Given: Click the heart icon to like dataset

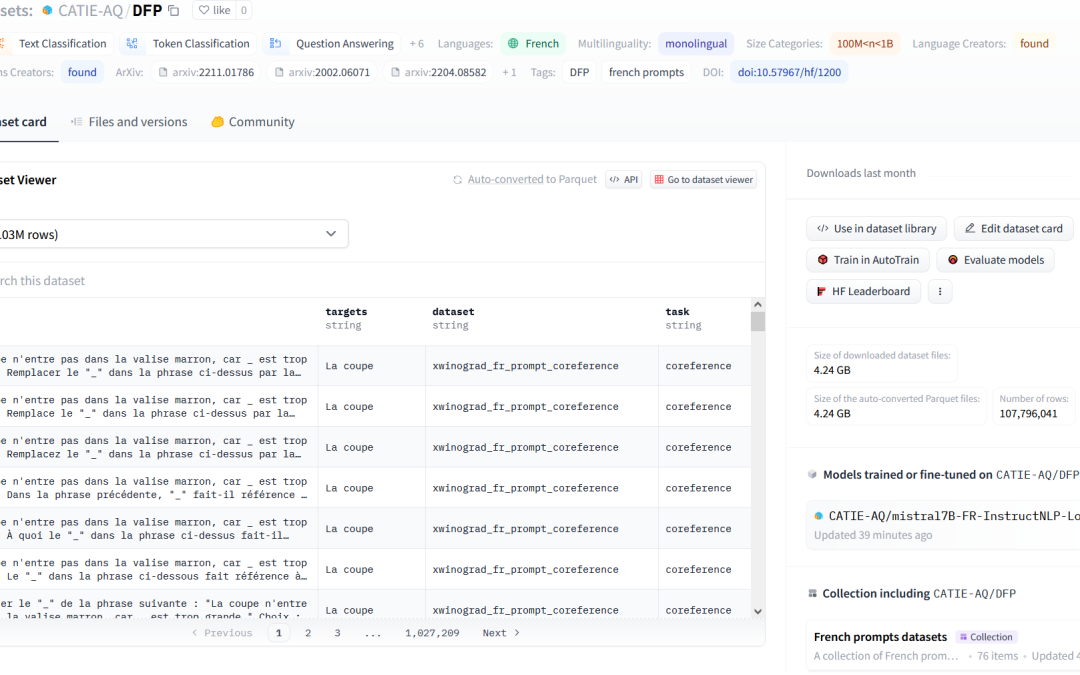Looking at the screenshot, I should [x=204, y=10].
